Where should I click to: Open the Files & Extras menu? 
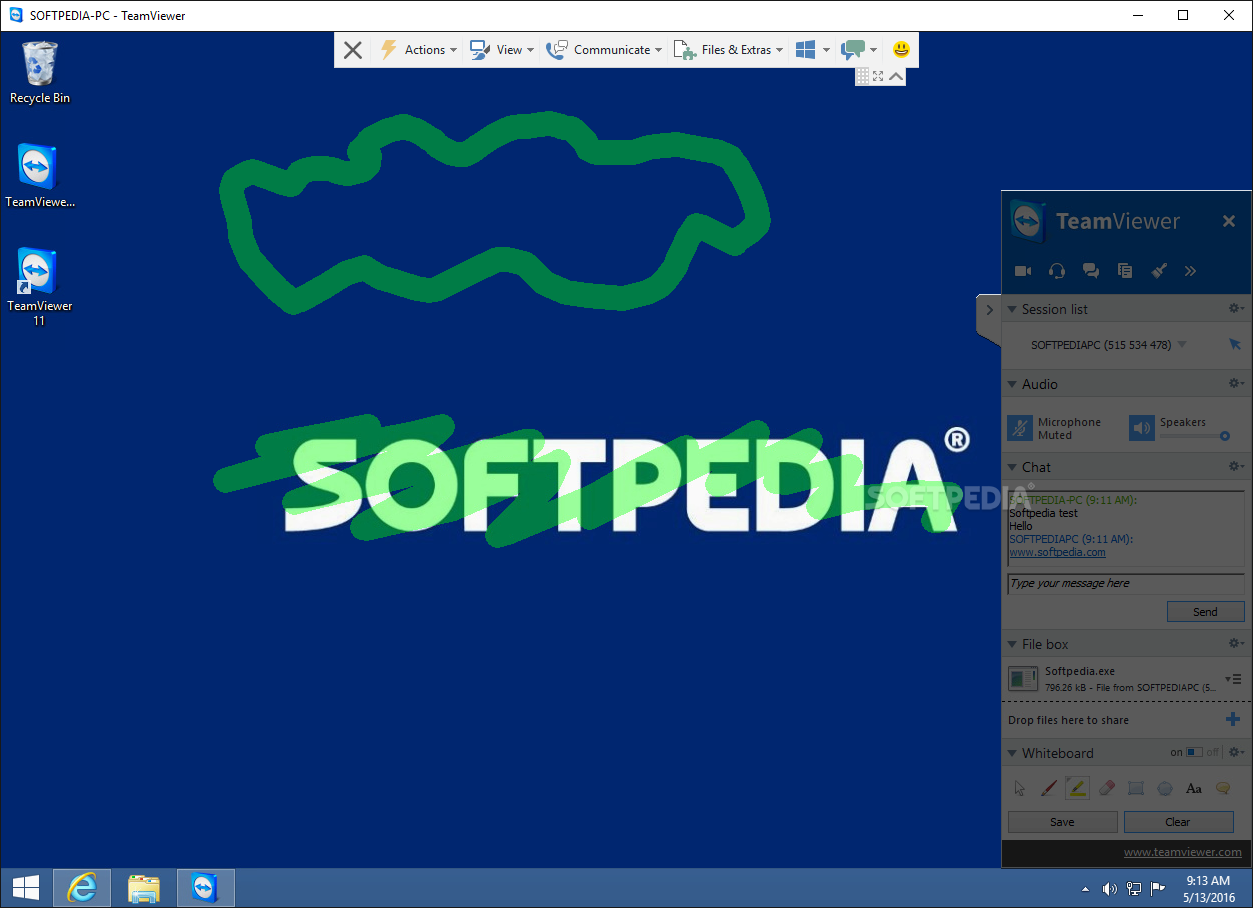[x=728, y=50]
